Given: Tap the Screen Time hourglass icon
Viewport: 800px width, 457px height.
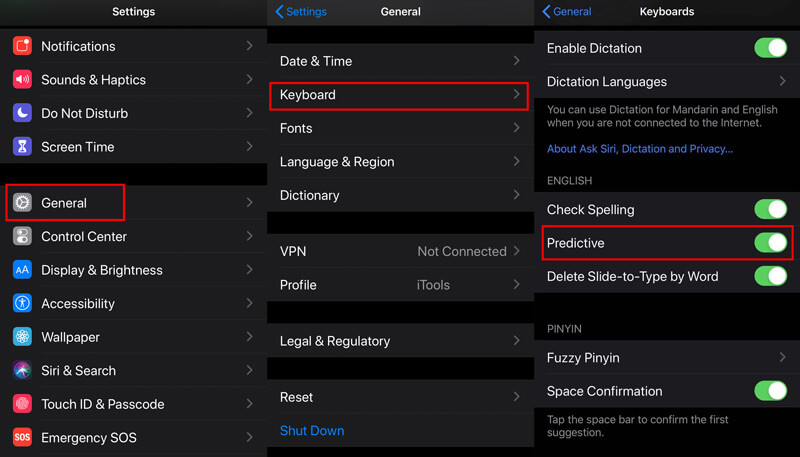Looking at the screenshot, I should coord(22,147).
